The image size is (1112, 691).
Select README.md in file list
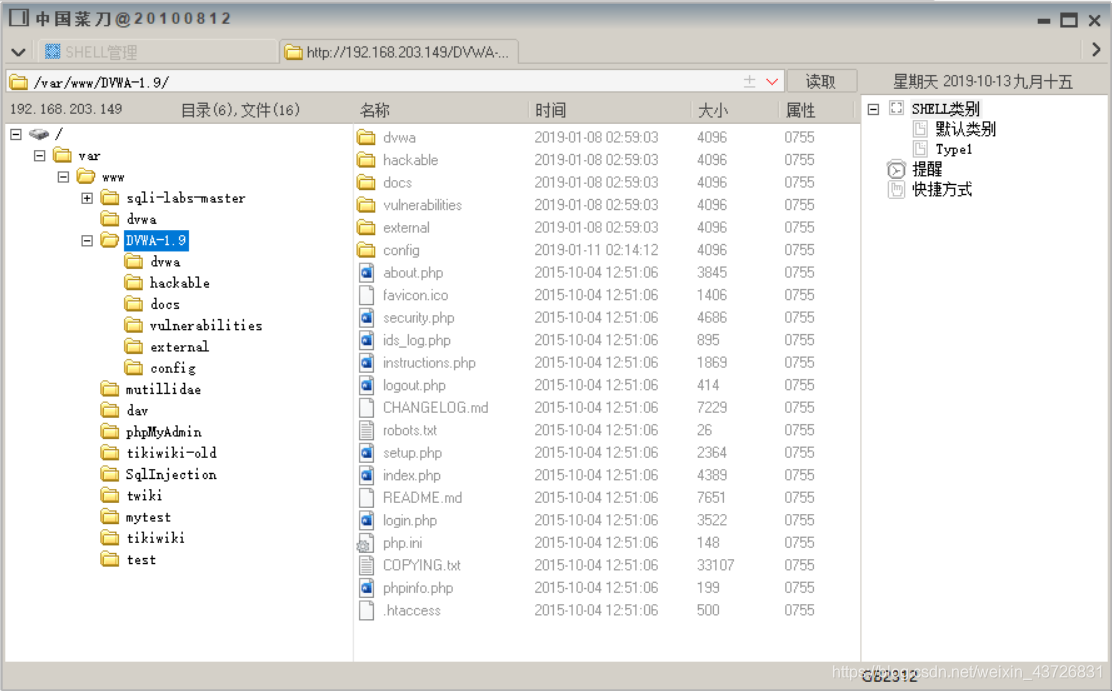tap(422, 498)
